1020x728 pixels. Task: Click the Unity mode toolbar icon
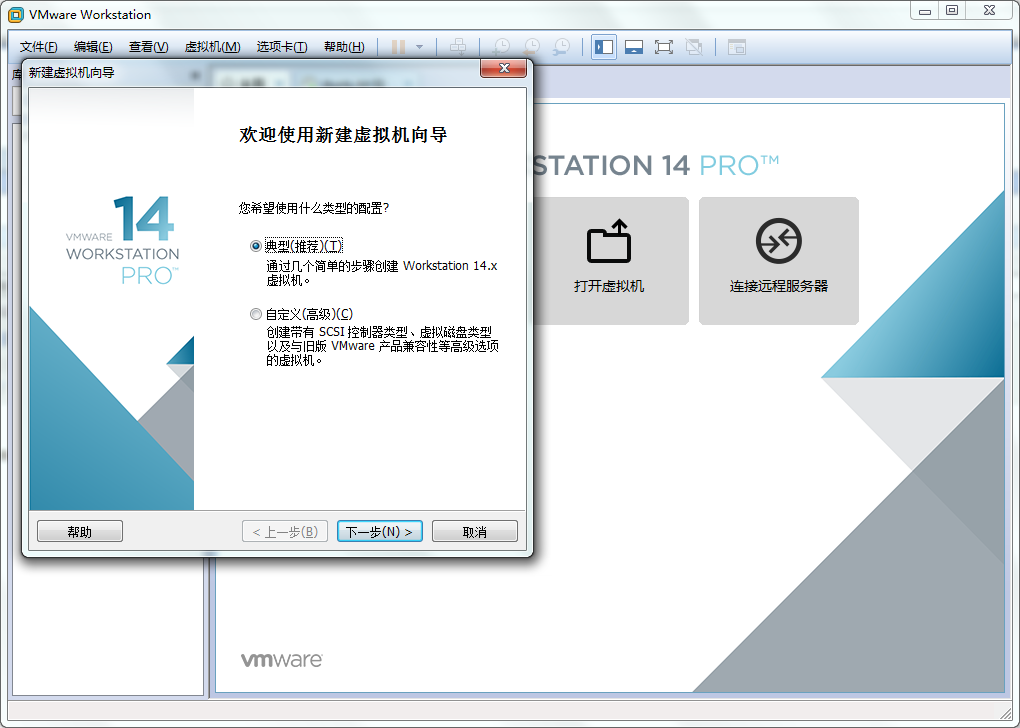coord(694,47)
